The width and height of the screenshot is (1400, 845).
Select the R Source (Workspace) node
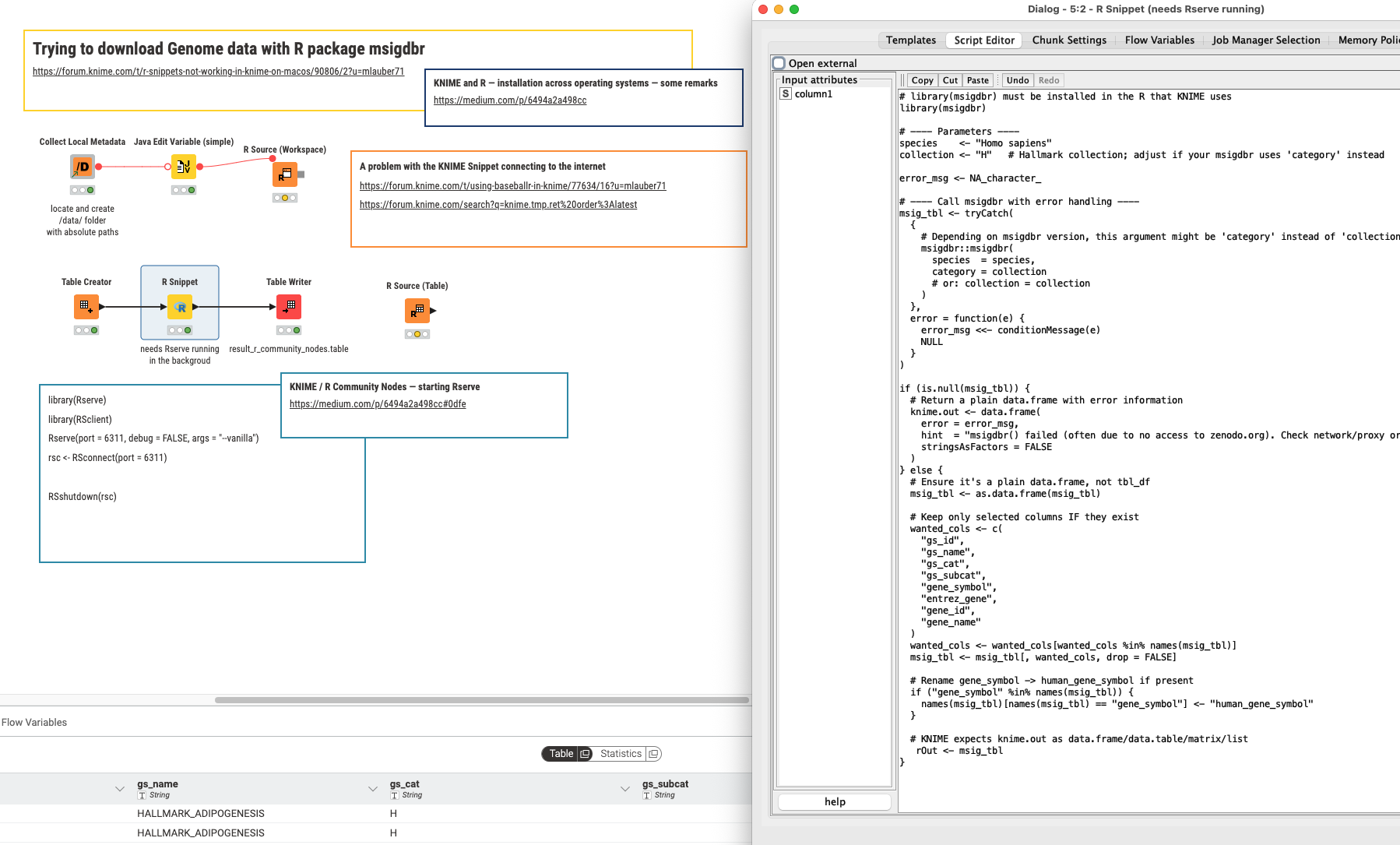[x=284, y=174]
